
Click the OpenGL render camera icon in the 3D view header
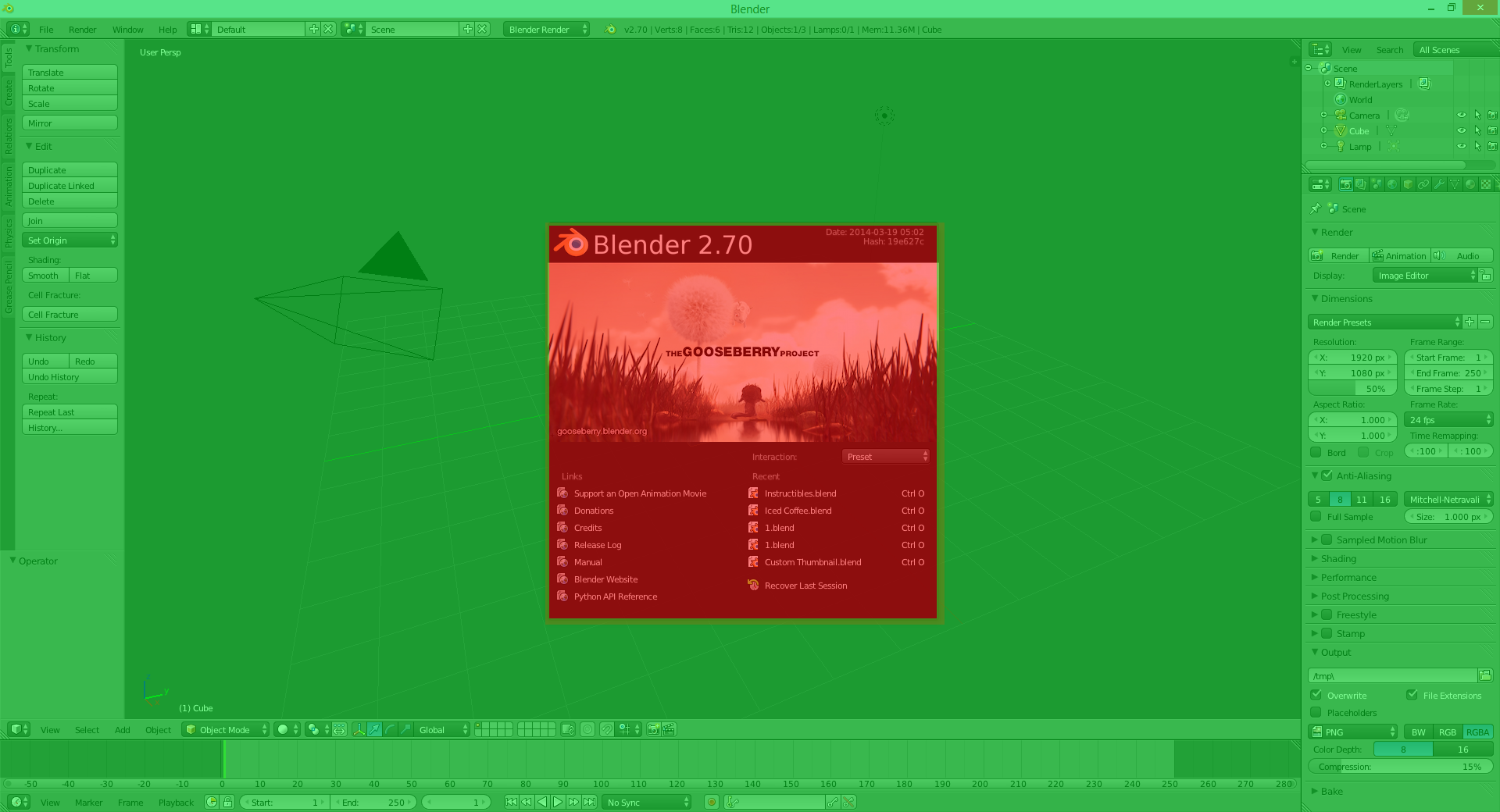coord(654,729)
